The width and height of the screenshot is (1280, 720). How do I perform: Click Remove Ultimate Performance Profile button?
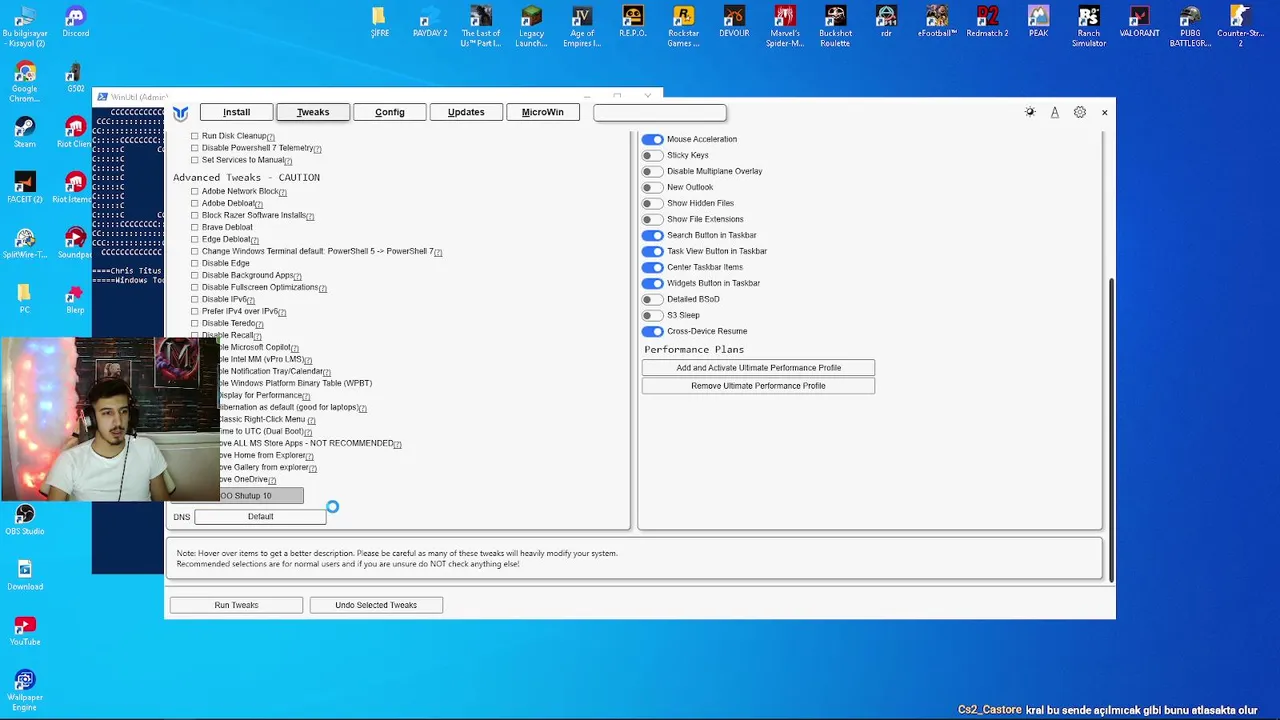758,386
